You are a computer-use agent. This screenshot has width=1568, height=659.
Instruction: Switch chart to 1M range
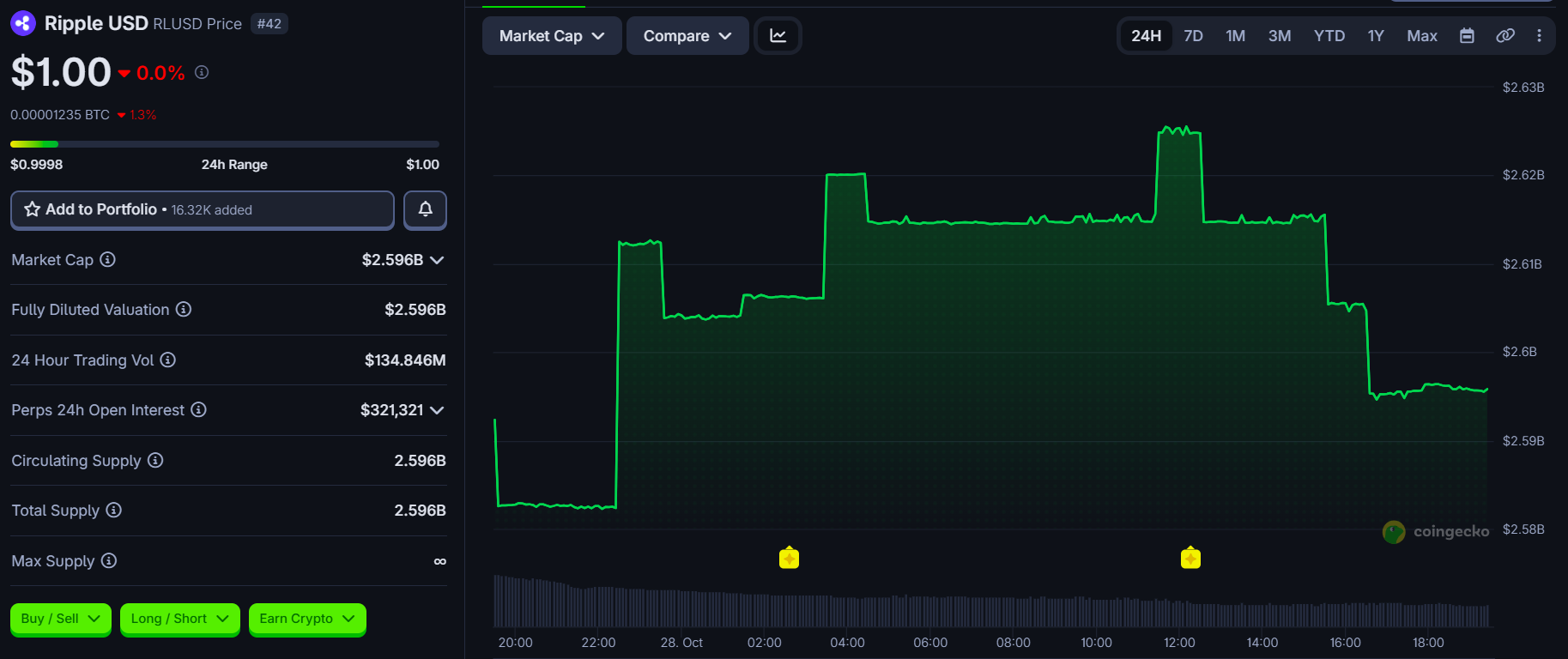pos(1235,36)
